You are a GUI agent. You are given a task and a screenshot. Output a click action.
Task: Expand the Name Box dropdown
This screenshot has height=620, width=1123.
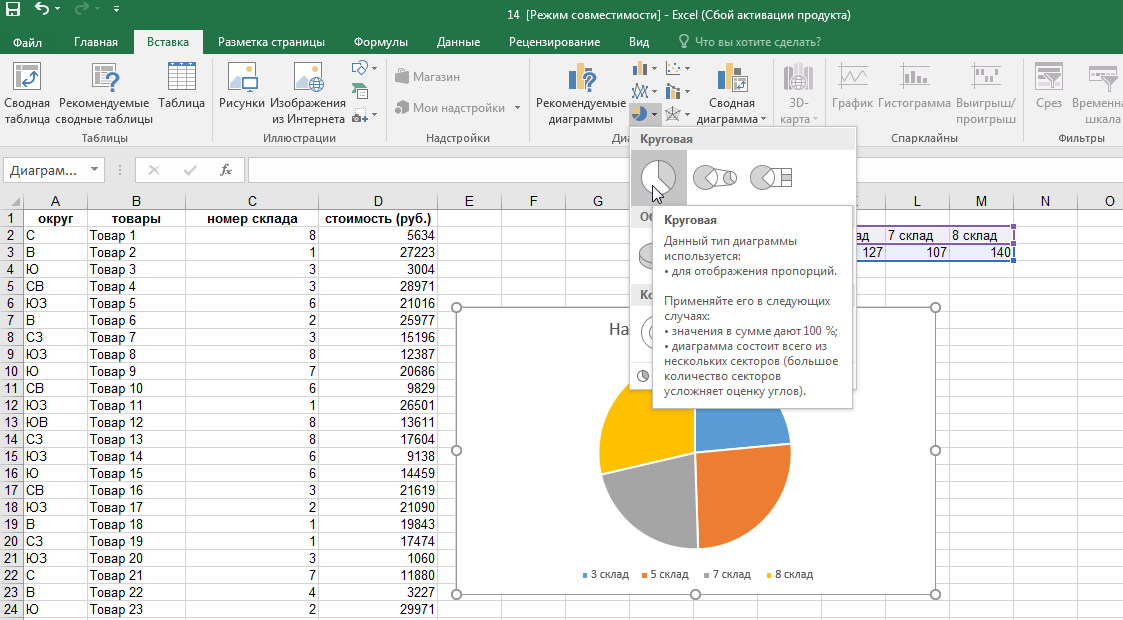click(x=94, y=170)
